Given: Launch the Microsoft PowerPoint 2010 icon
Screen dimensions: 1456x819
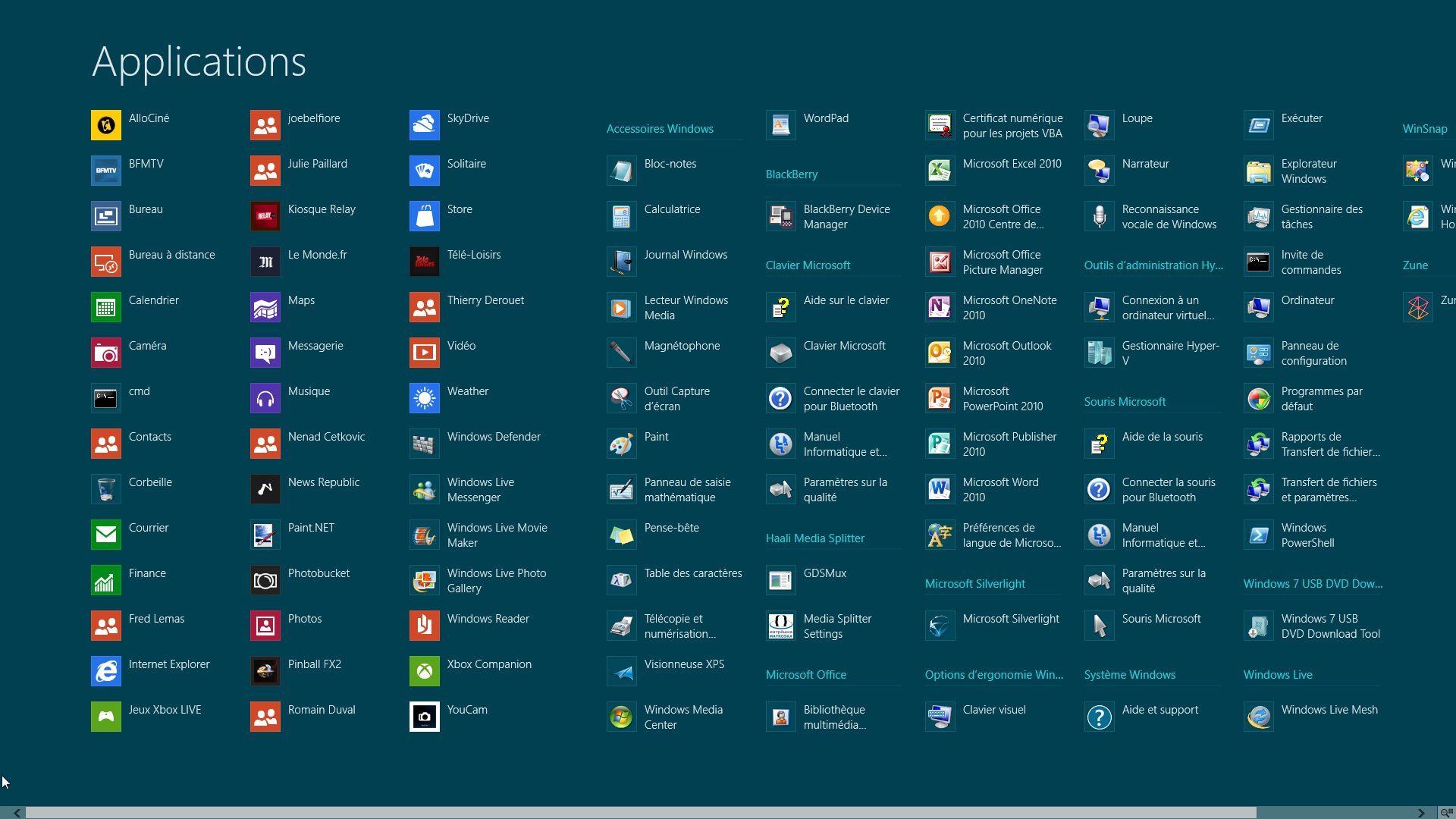Looking at the screenshot, I should [940, 398].
